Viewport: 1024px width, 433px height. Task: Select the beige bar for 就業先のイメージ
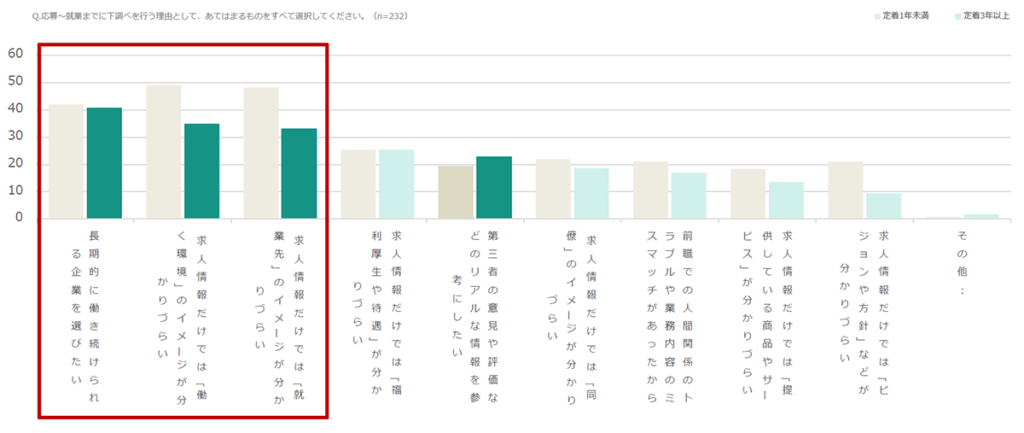point(261,153)
